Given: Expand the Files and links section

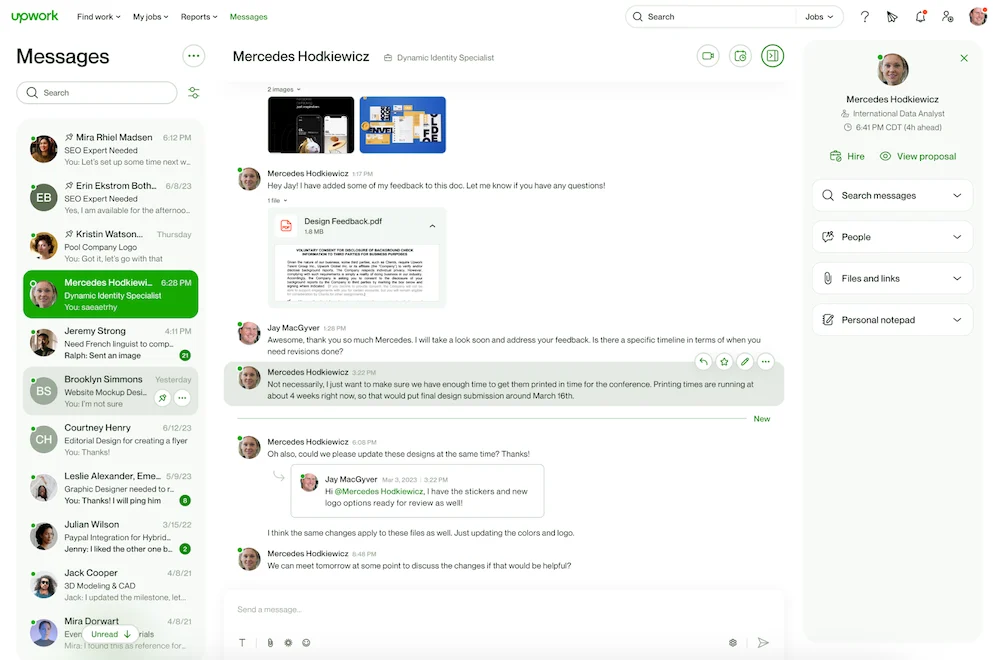Looking at the screenshot, I should click(x=892, y=278).
